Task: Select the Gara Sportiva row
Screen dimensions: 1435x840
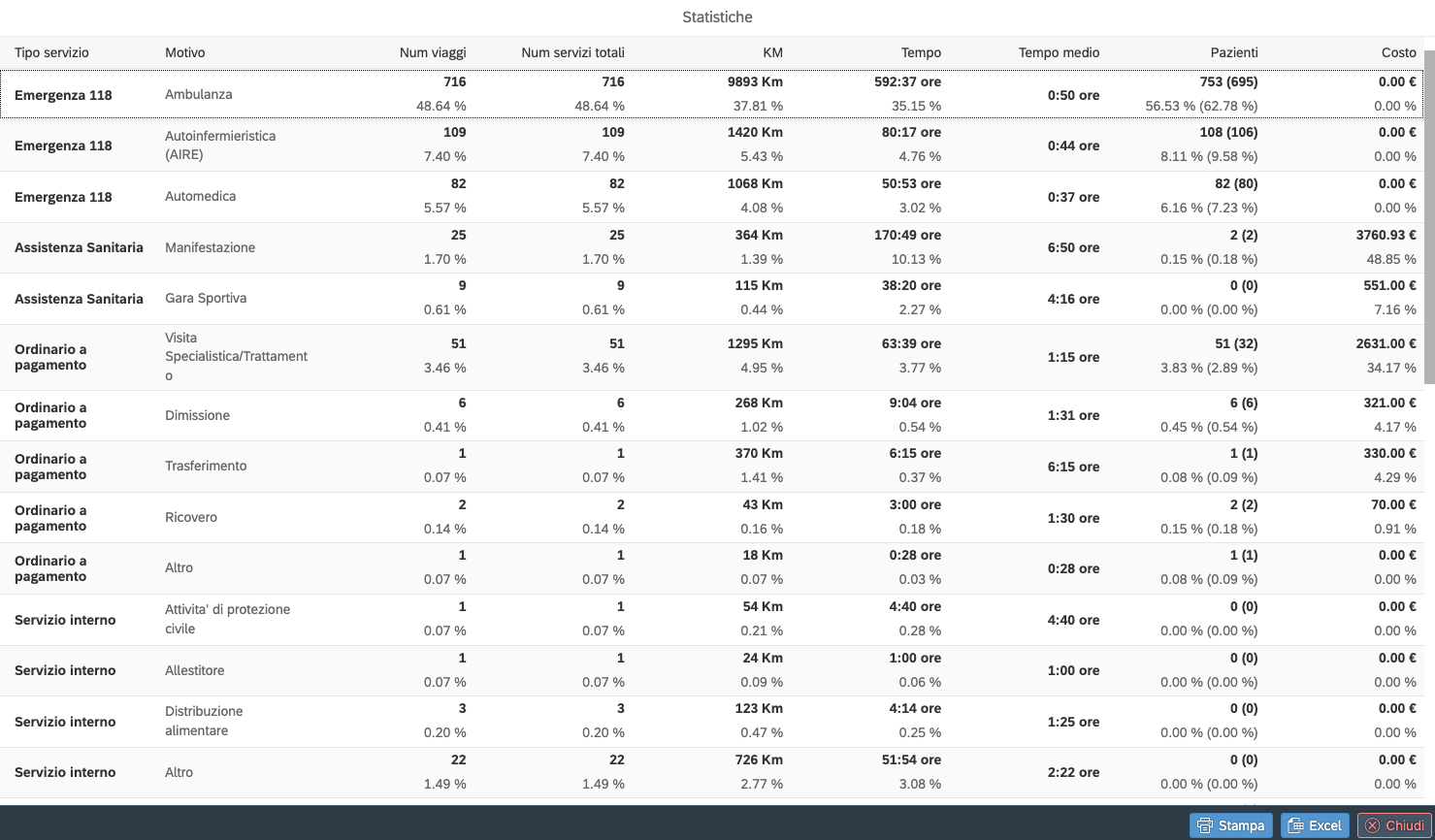Action: (x=206, y=299)
